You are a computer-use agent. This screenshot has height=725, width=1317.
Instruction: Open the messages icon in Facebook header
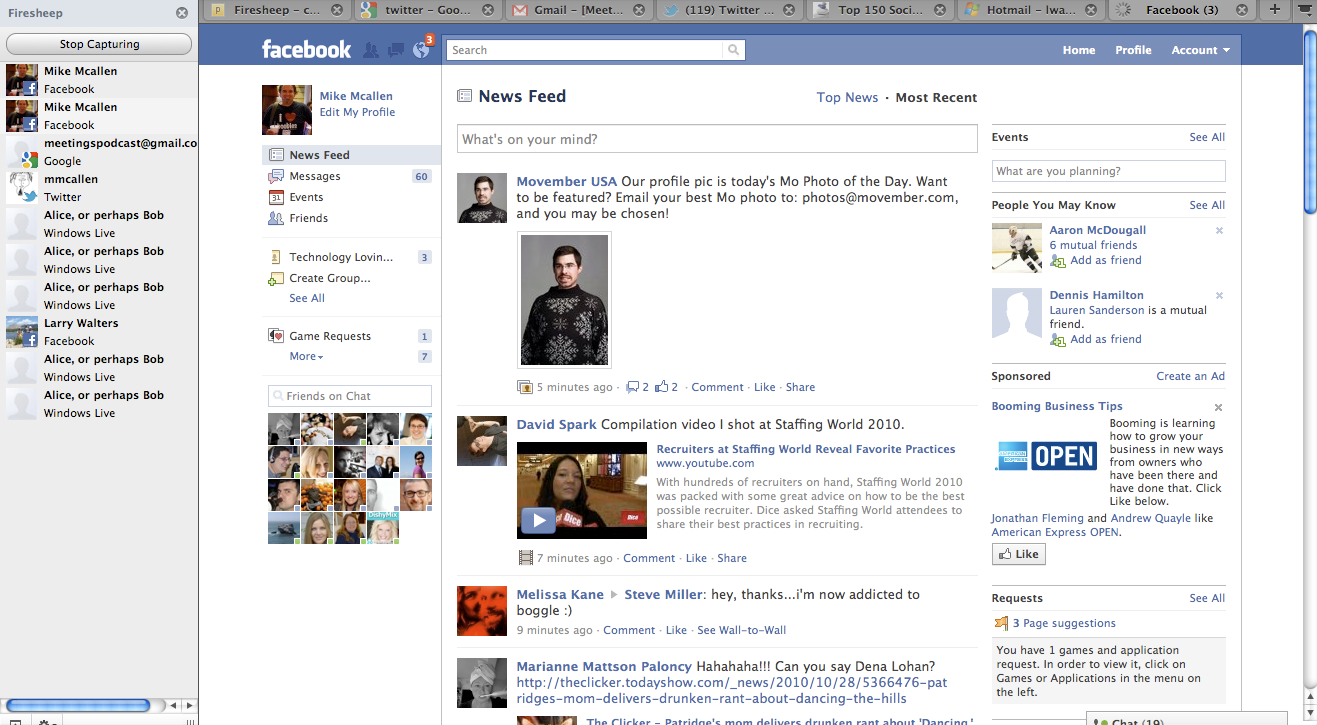coord(396,50)
